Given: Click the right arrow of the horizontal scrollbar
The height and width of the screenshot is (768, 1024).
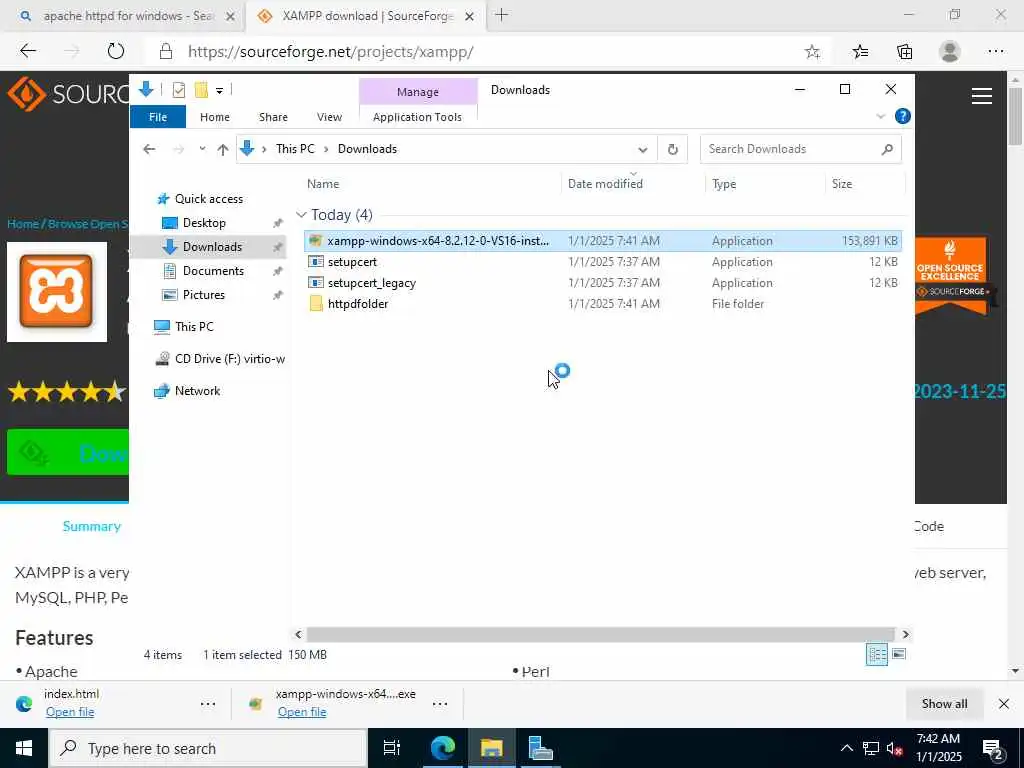Looking at the screenshot, I should pyautogui.click(x=905, y=634).
